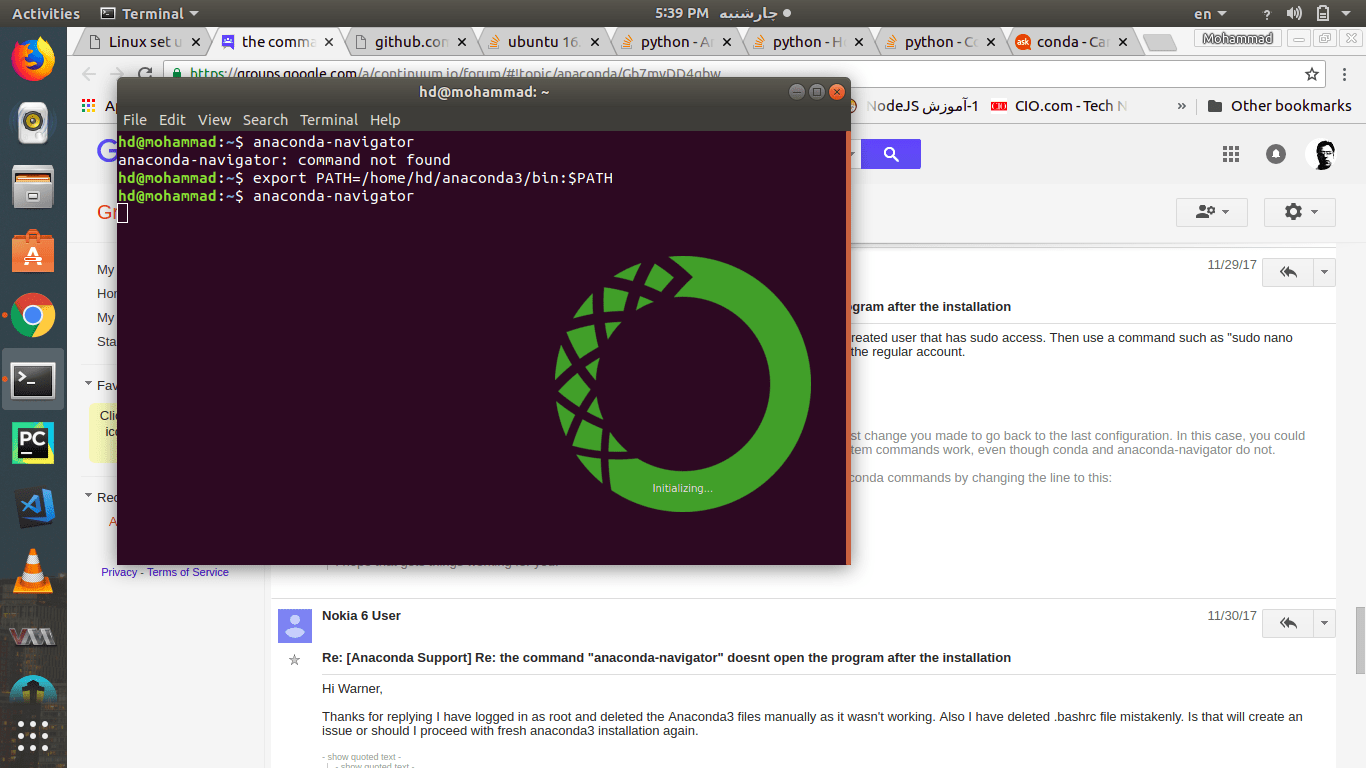Close the 'Linux set u' tab
Image resolution: width=1366 pixels, height=768 pixels.
[196, 42]
